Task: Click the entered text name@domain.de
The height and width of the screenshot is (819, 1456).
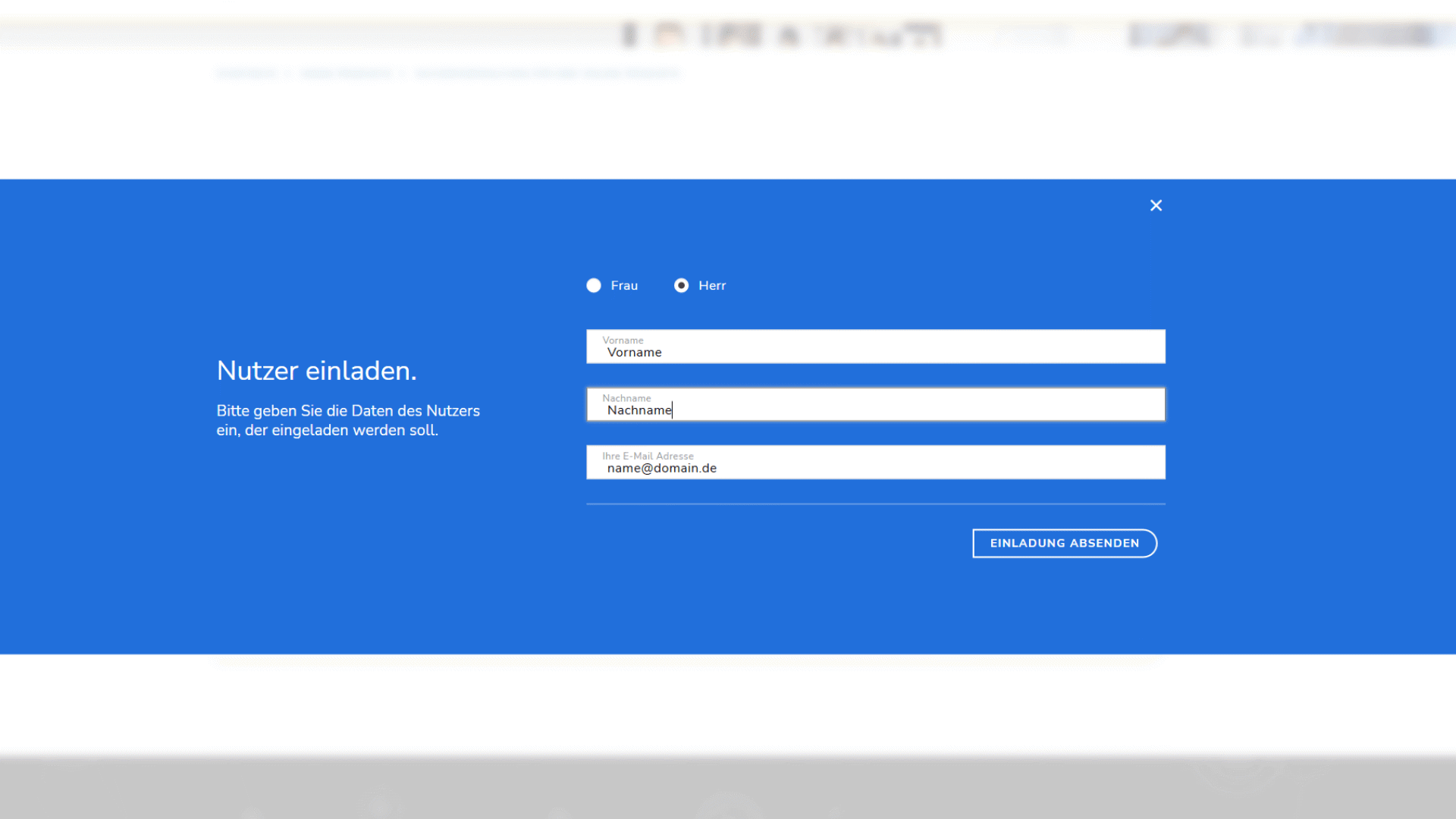Action: (x=661, y=469)
